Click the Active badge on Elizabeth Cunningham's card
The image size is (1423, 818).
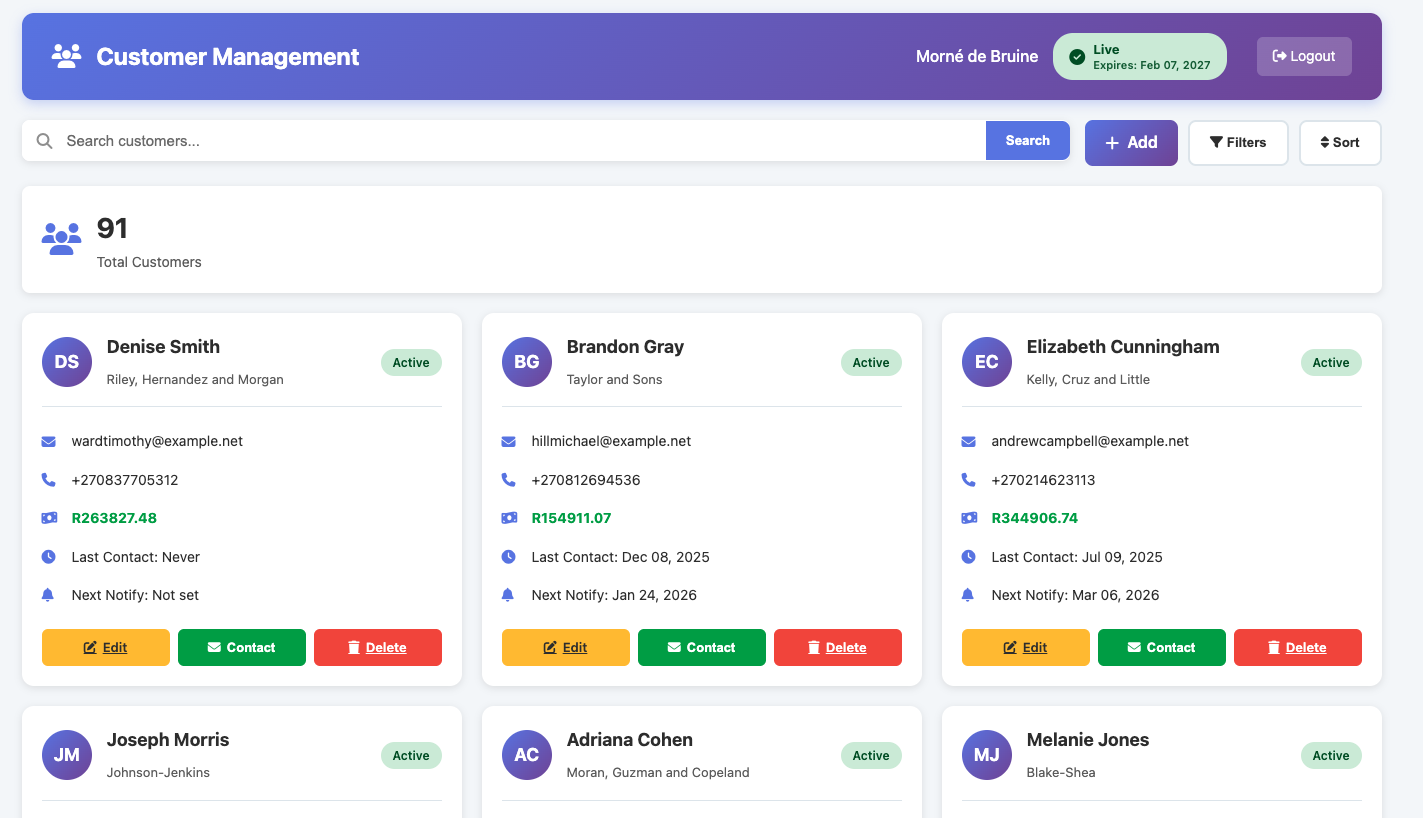point(1331,362)
